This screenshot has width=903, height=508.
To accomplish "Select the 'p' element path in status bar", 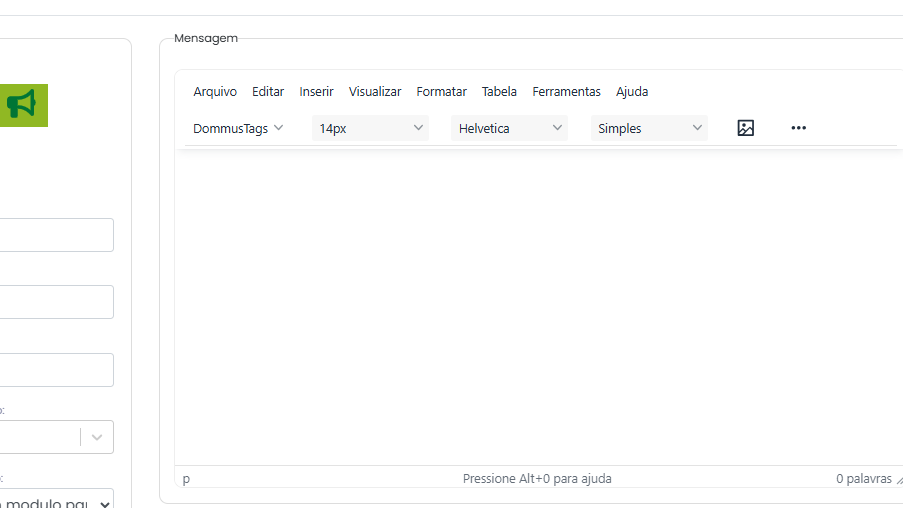I will 186,479.
